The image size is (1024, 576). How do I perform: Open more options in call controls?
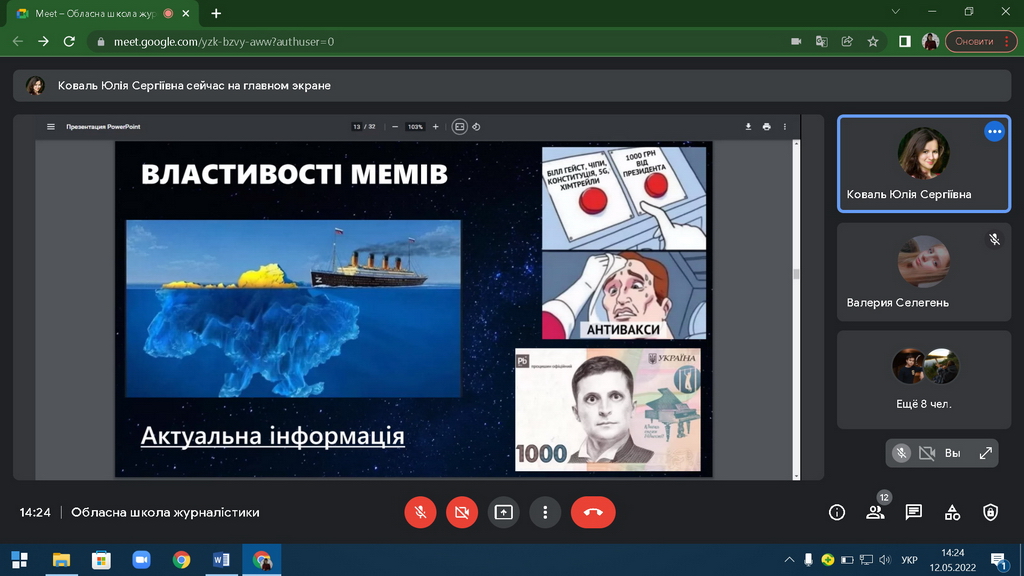tap(545, 513)
